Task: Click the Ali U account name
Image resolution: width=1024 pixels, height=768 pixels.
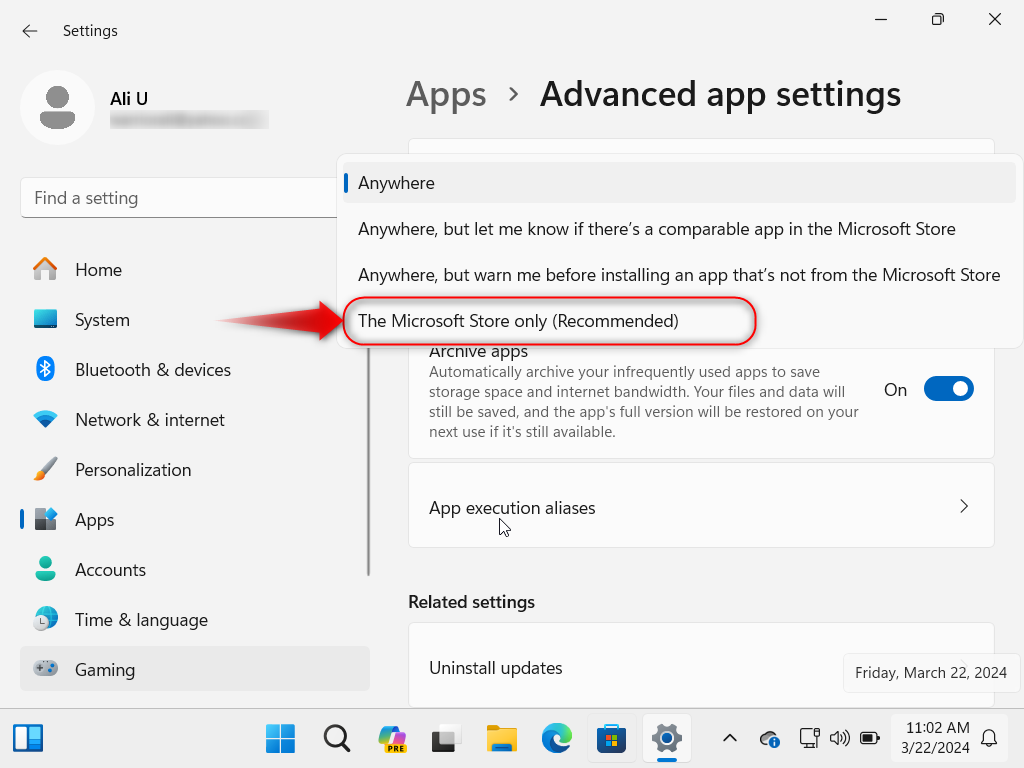Action: point(129,99)
